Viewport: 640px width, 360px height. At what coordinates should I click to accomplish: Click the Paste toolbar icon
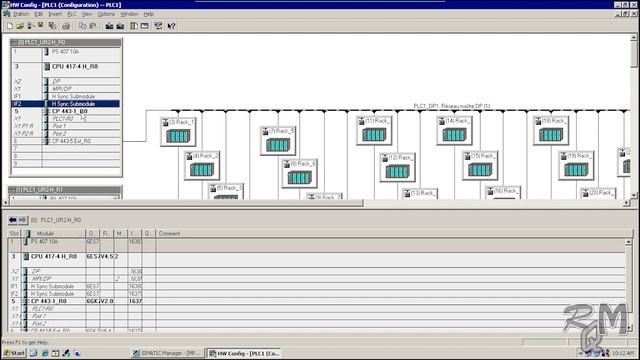[93, 26]
